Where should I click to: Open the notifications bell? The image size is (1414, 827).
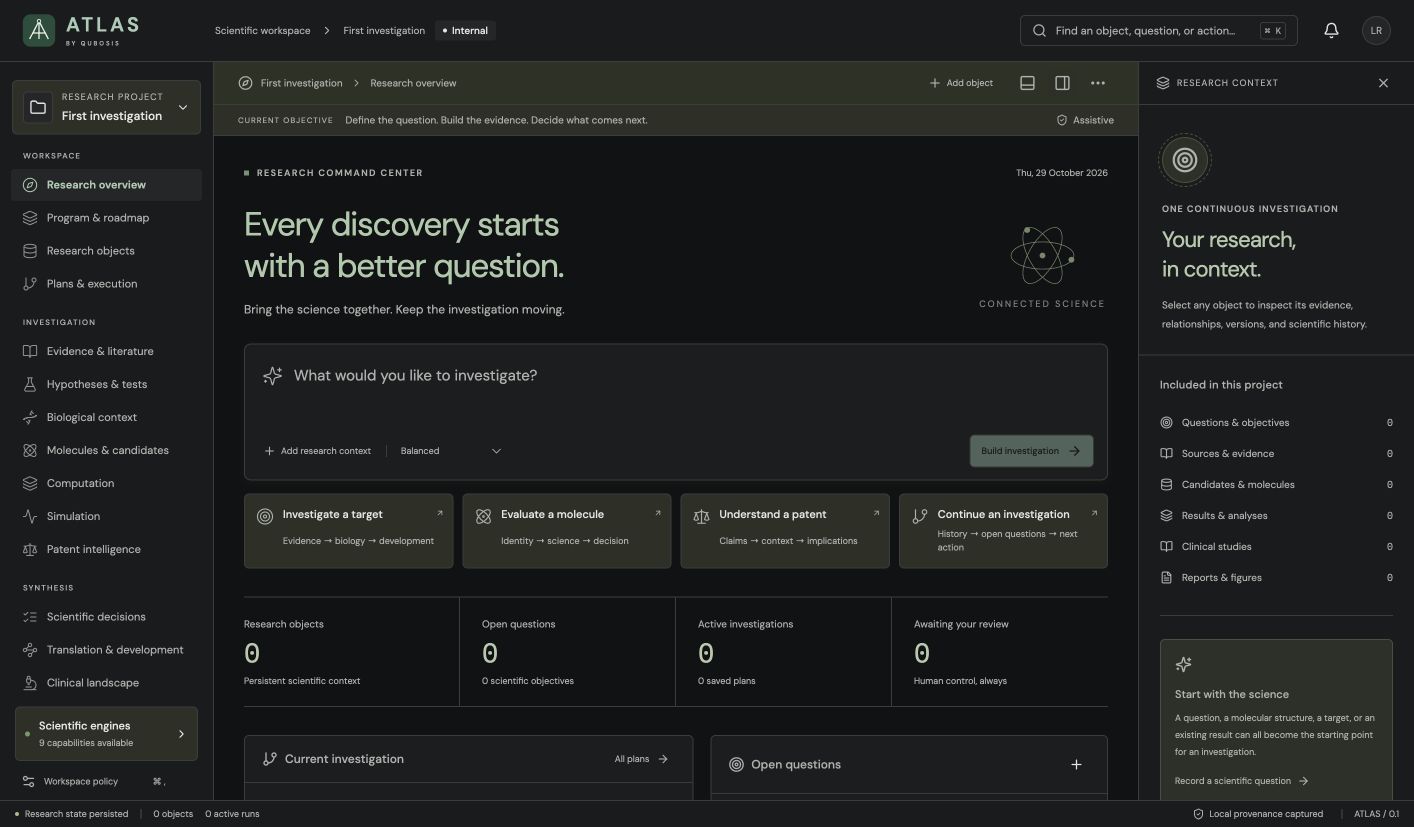[1331, 31]
